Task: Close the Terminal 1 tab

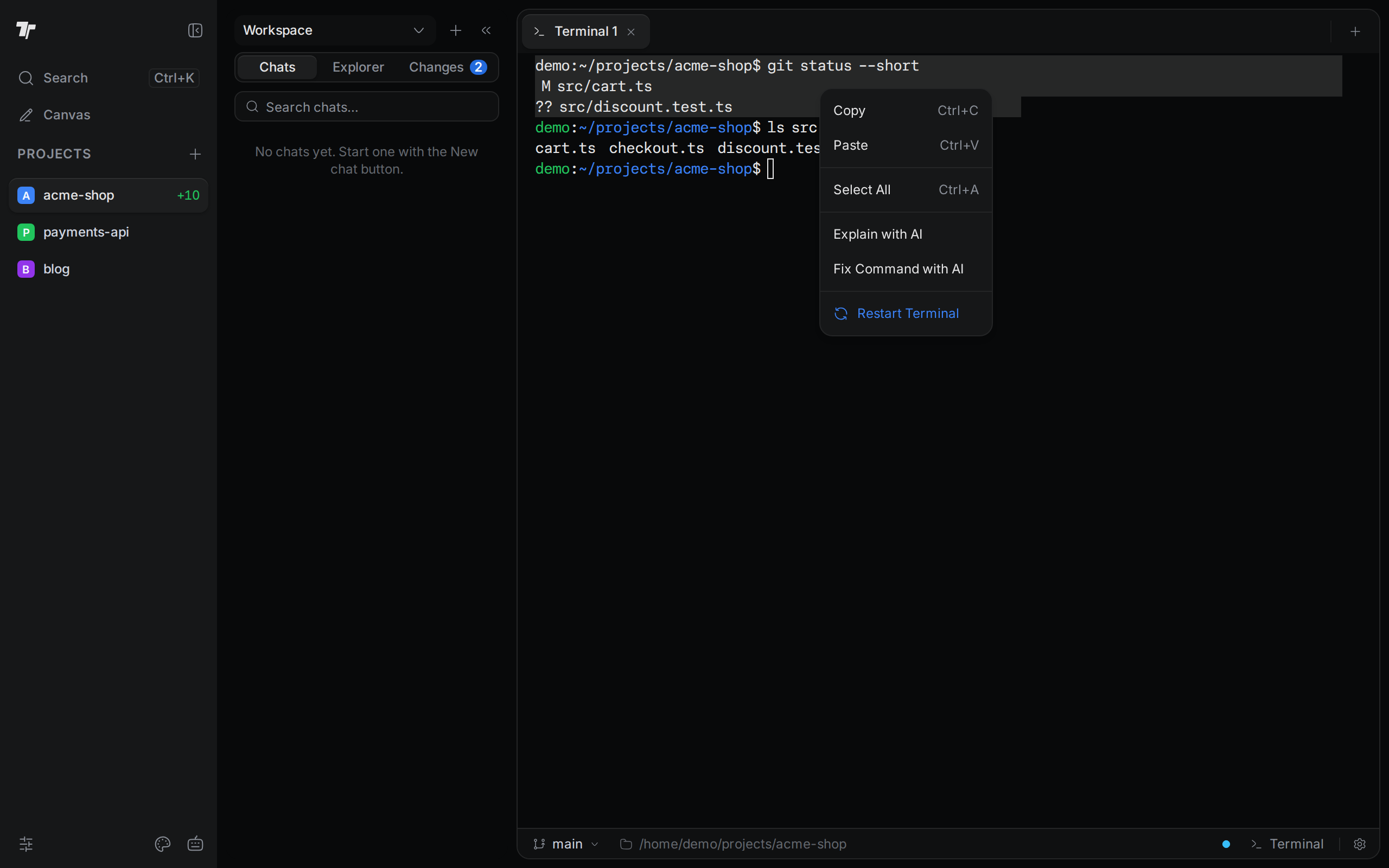Action: click(x=631, y=31)
